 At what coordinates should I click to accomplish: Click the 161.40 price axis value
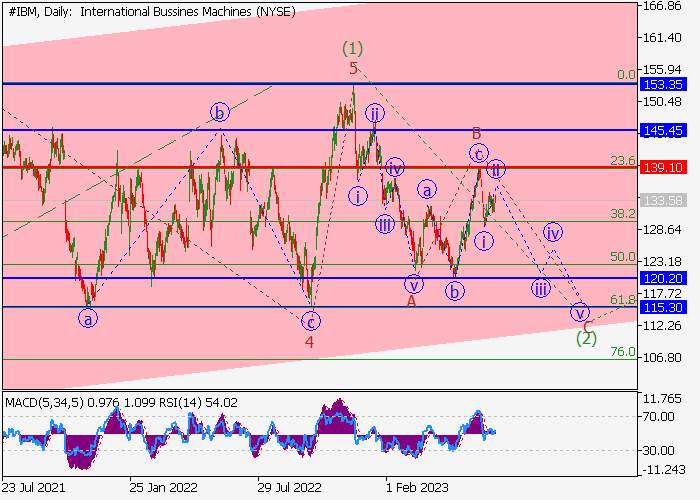tap(662, 38)
